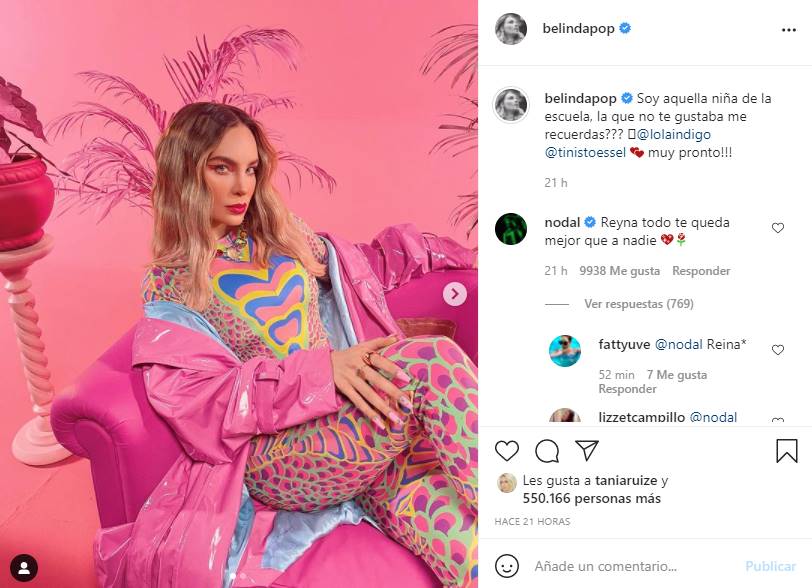This screenshot has height=588, width=812.
Task: Go to next photo with arrow
Action: (455, 294)
